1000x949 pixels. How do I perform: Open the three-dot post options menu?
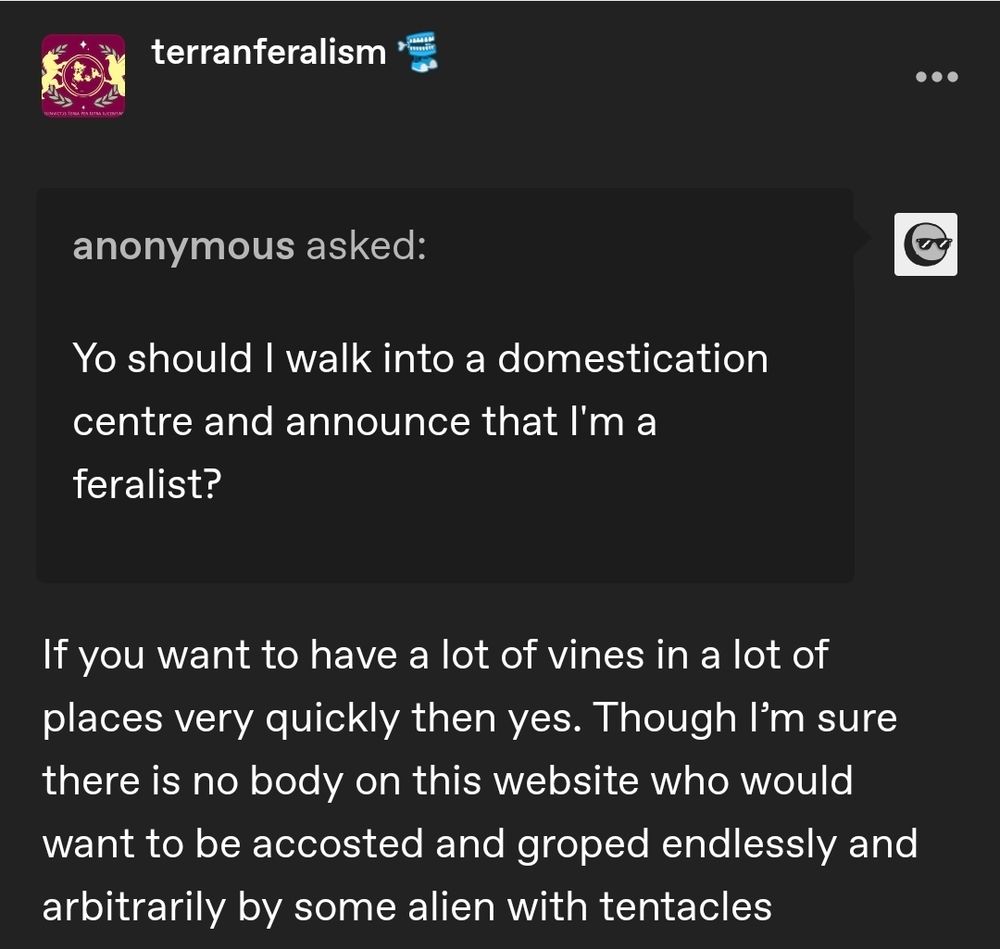pyautogui.click(x=937, y=76)
